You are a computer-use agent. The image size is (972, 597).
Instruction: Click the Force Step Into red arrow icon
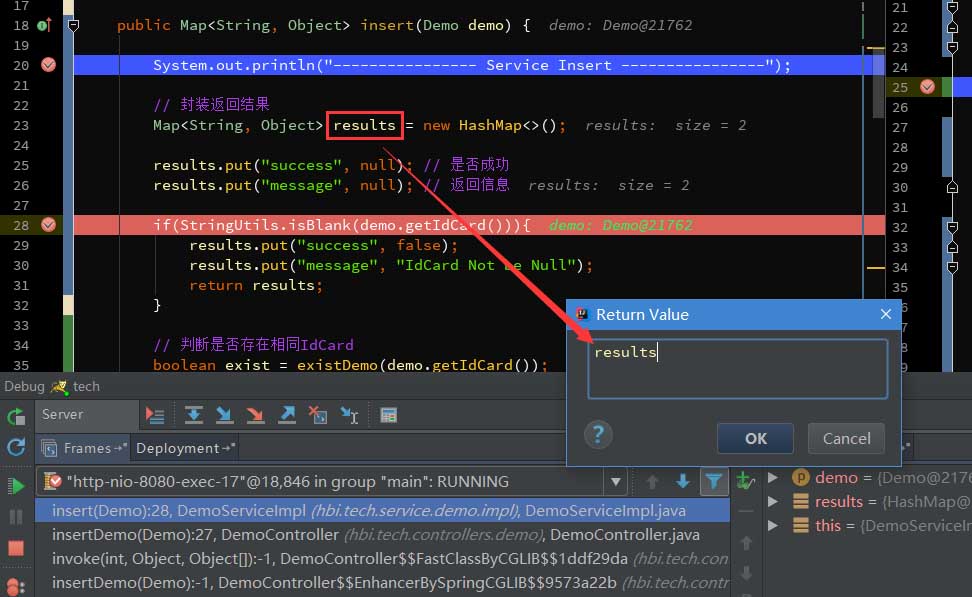pos(255,415)
